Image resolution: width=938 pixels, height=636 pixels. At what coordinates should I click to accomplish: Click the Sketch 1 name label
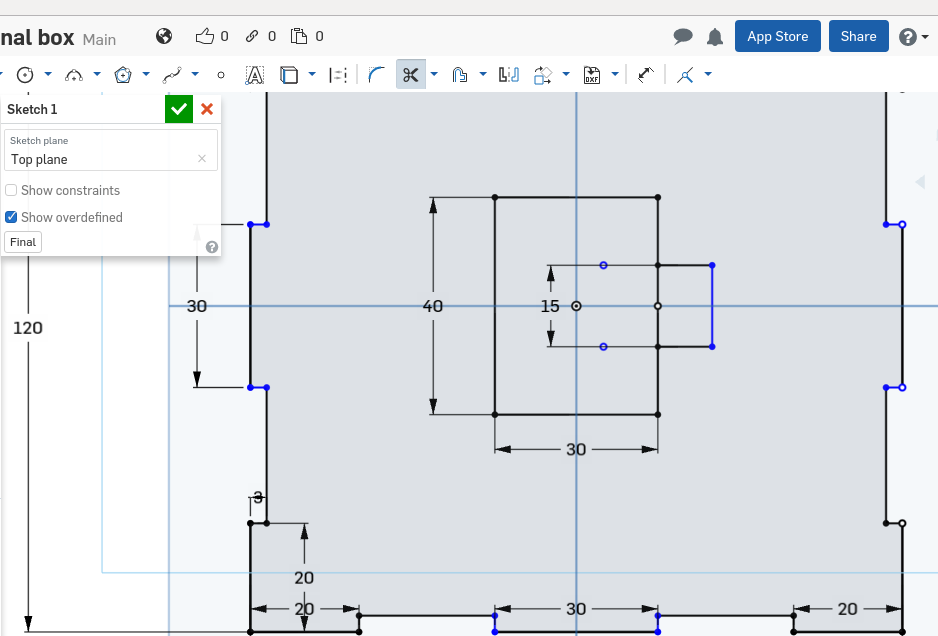click(x=32, y=109)
